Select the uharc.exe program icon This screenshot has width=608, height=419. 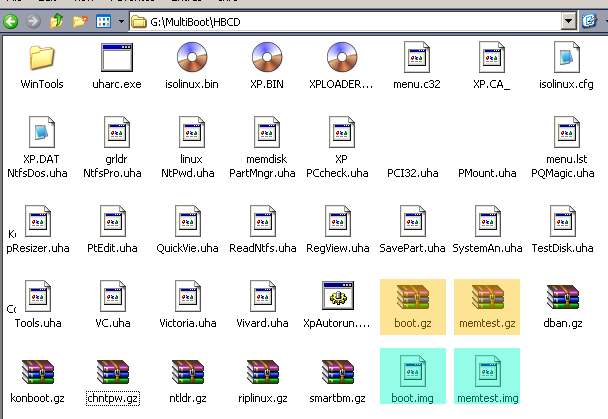click(117, 57)
